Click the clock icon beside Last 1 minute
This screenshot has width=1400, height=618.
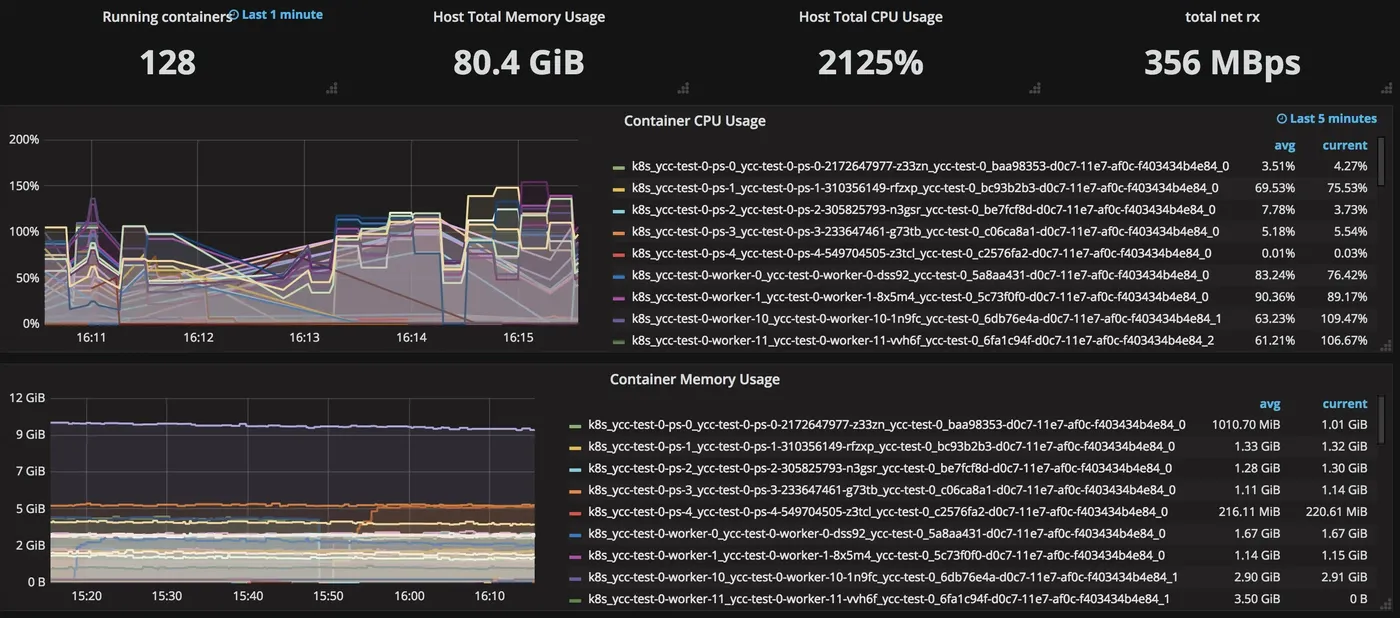coord(234,16)
